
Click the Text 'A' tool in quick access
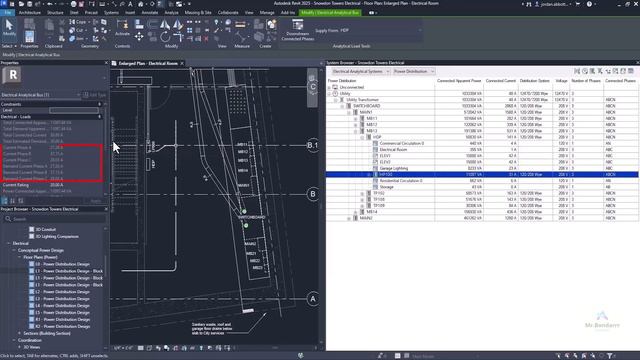(130, 4)
